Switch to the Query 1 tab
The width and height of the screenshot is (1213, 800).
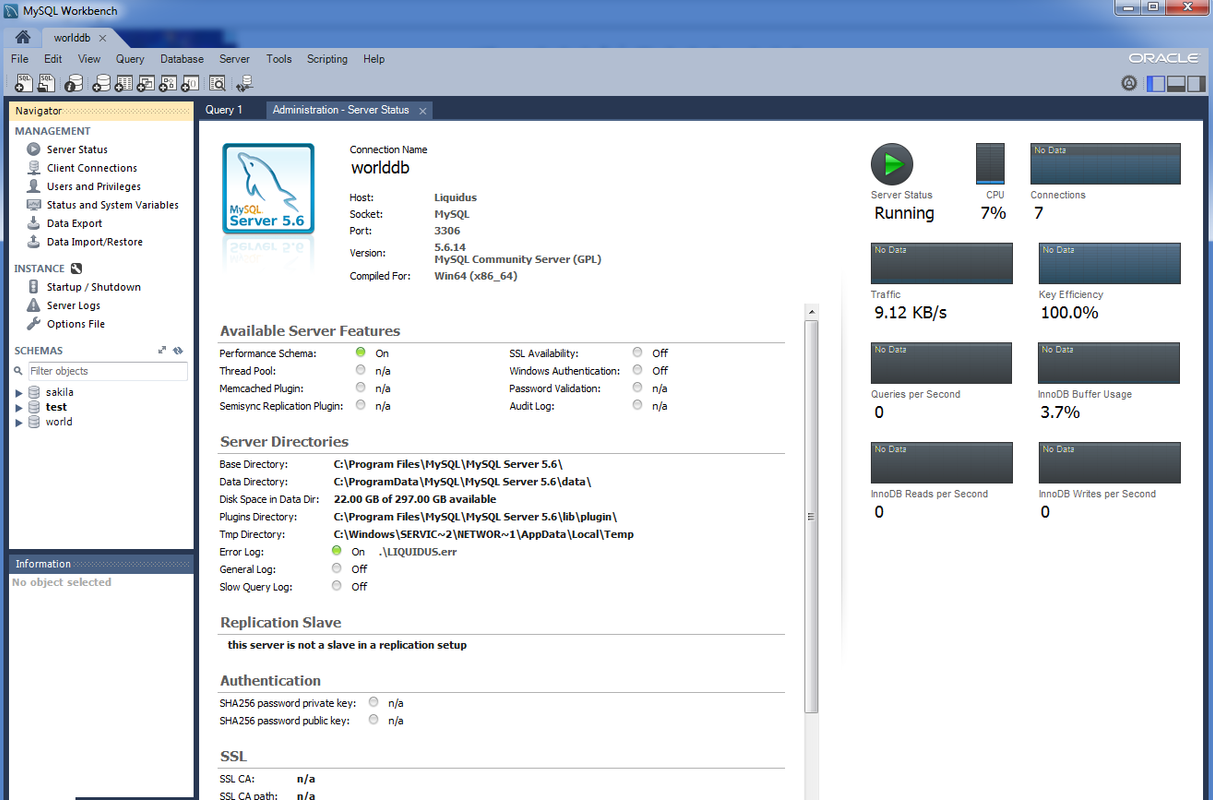click(224, 110)
